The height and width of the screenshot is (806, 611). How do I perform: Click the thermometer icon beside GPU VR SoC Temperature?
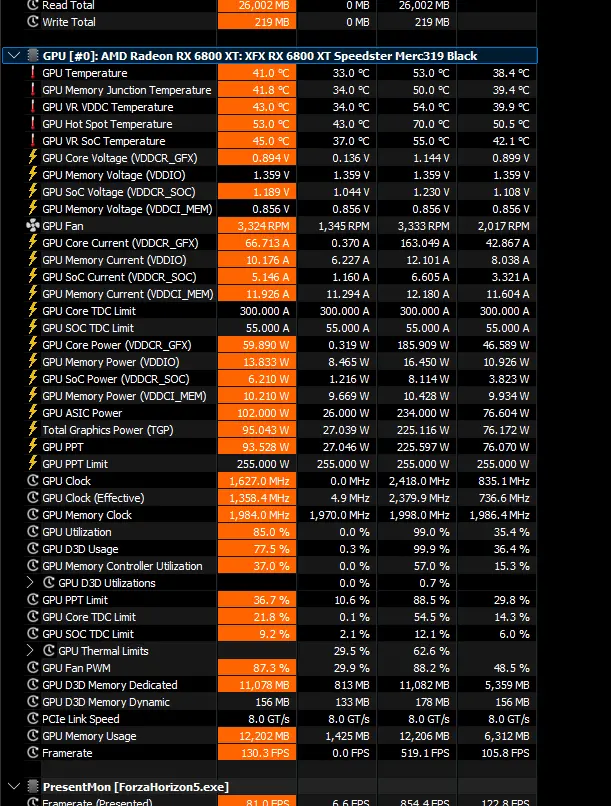(x=33, y=140)
